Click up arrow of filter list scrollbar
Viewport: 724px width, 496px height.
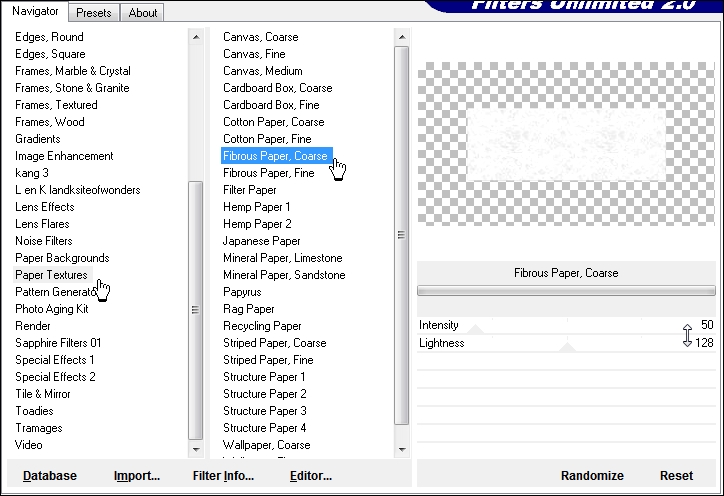click(x=402, y=36)
